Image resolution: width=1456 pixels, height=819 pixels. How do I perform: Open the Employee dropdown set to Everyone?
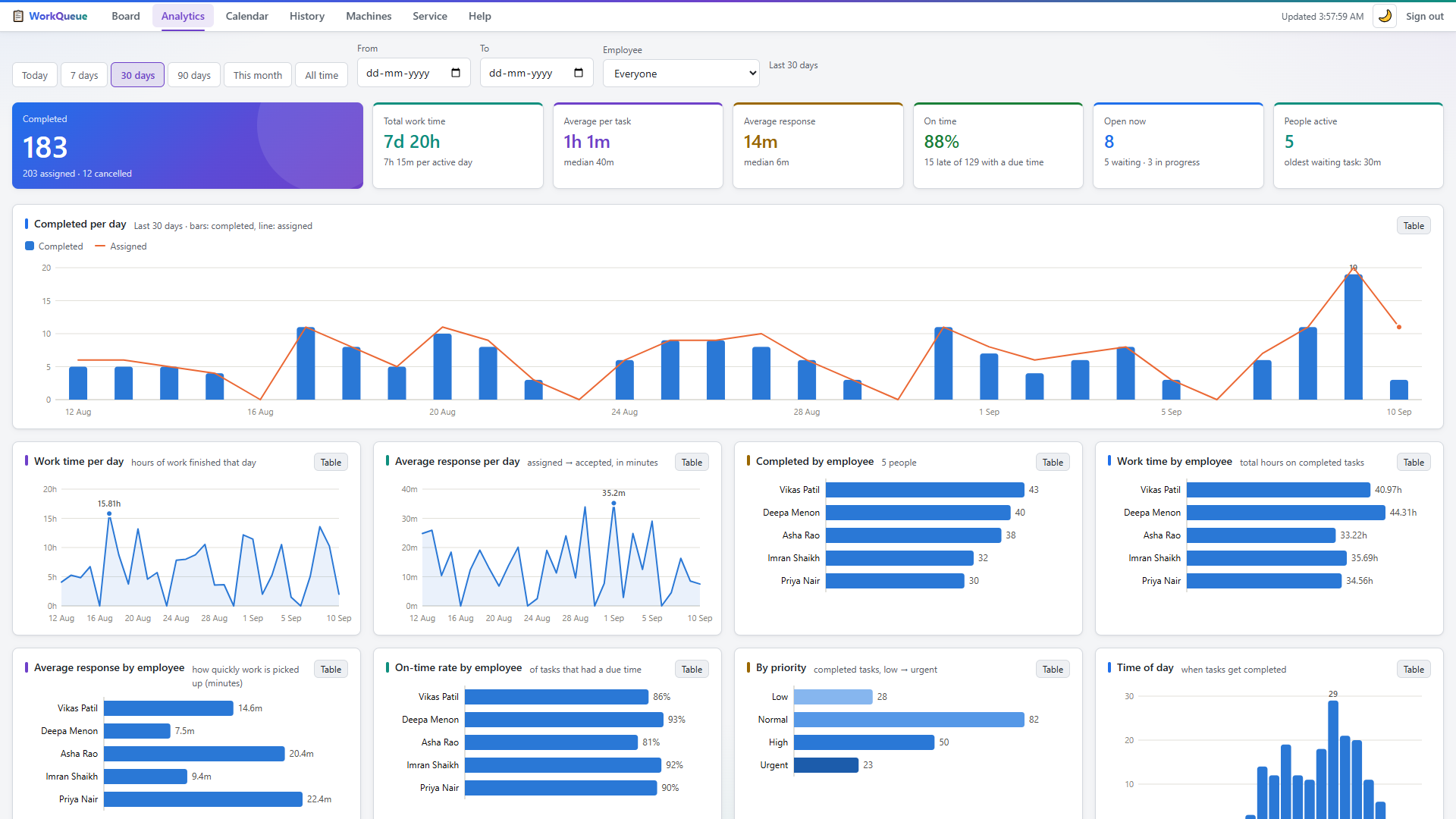(x=681, y=74)
